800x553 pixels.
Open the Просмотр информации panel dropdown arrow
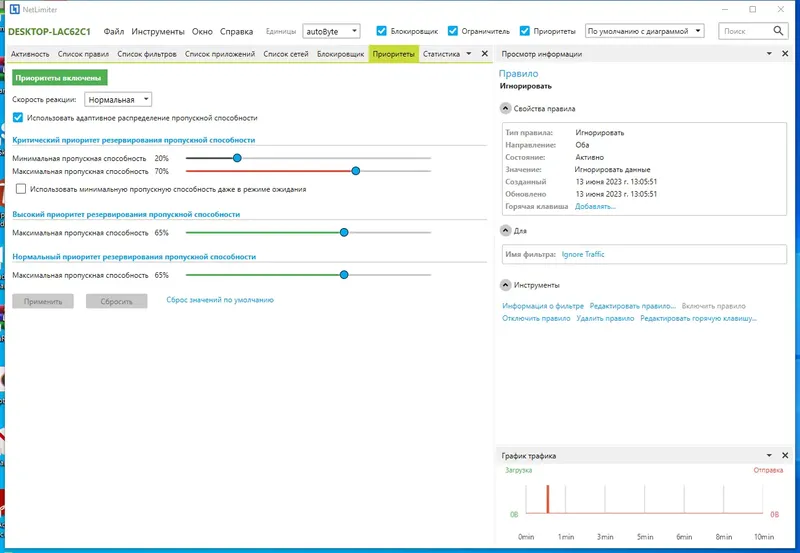[x=769, y=54]
